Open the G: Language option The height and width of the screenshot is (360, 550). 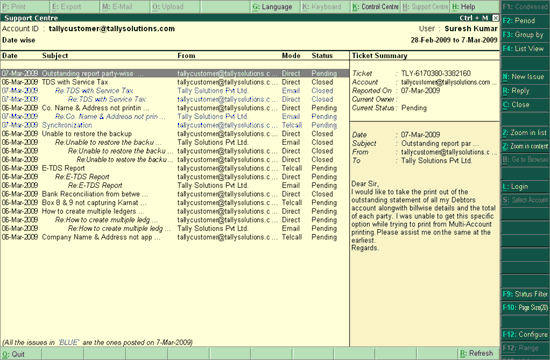pos(275,7)
